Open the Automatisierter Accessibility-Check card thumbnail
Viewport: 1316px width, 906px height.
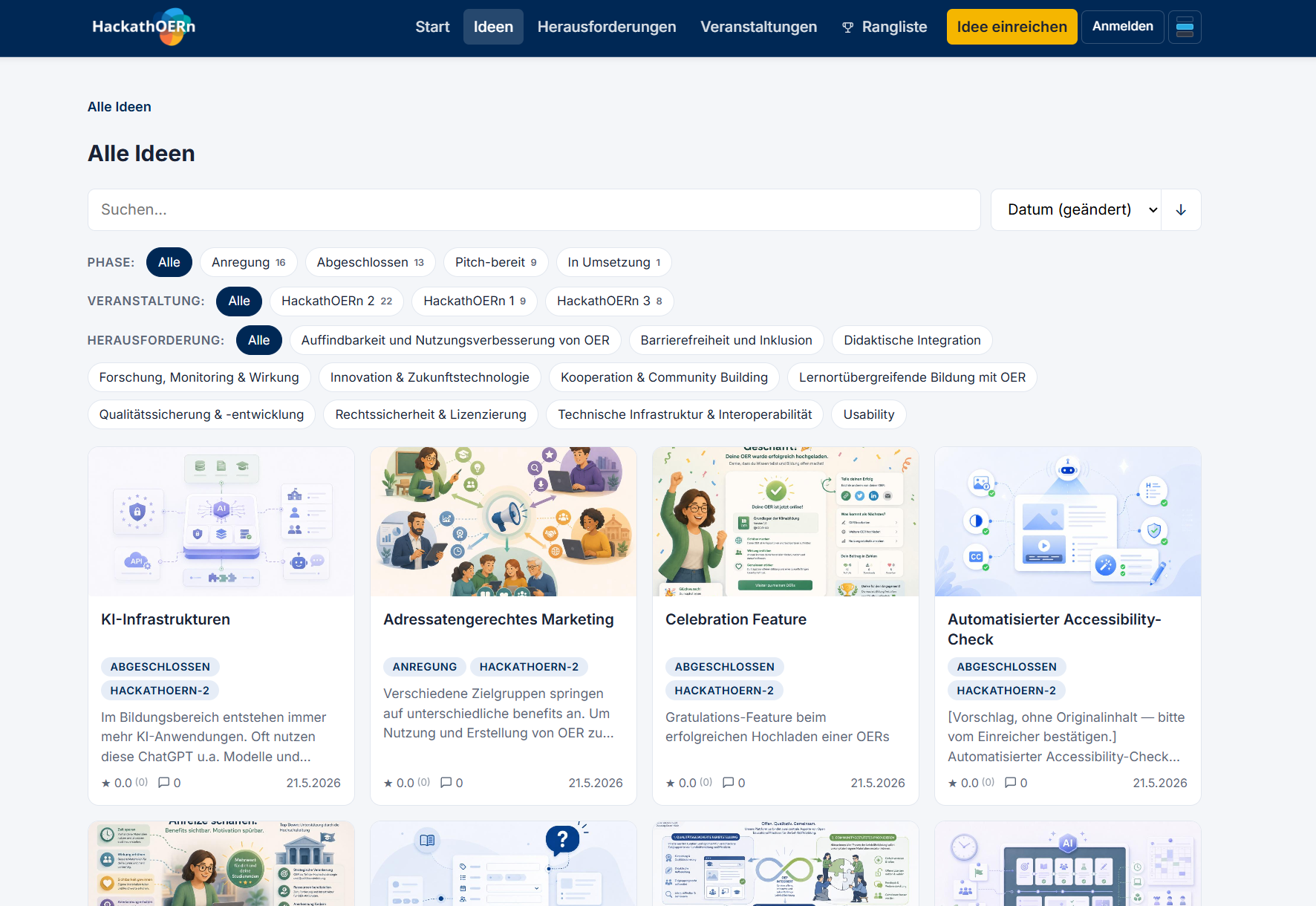(1068, 521)
